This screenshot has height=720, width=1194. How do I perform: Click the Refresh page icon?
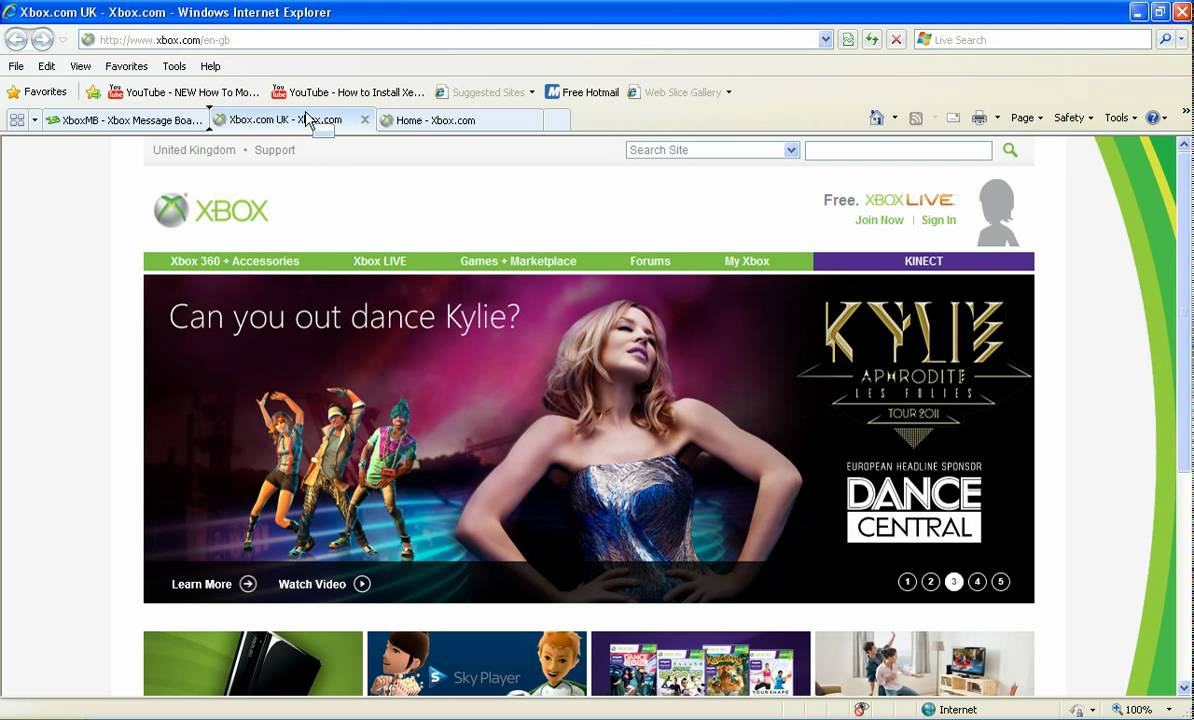872,40
